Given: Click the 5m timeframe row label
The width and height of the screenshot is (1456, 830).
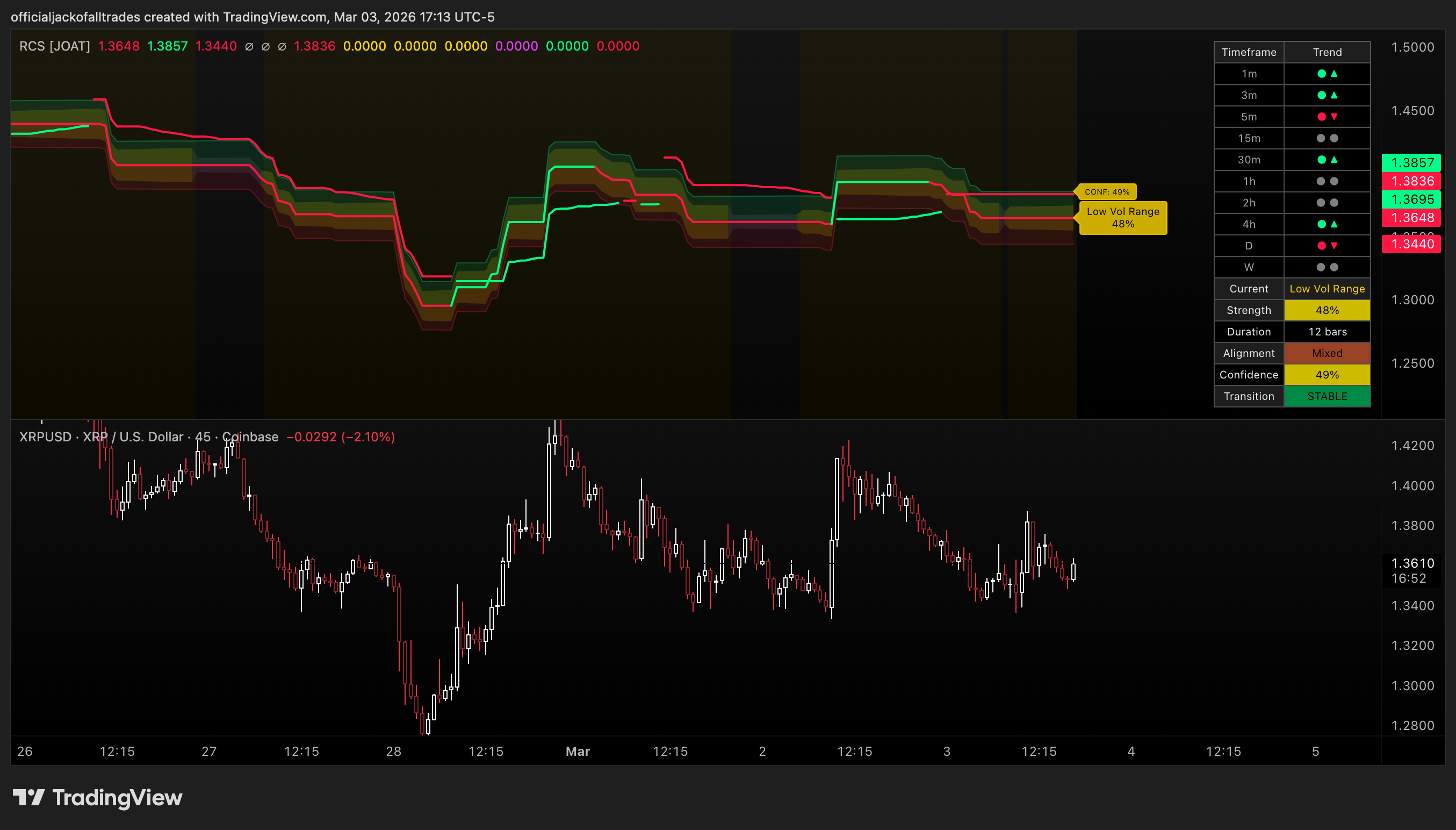Looking at the screenshot, I should (x=1249, y=117).
